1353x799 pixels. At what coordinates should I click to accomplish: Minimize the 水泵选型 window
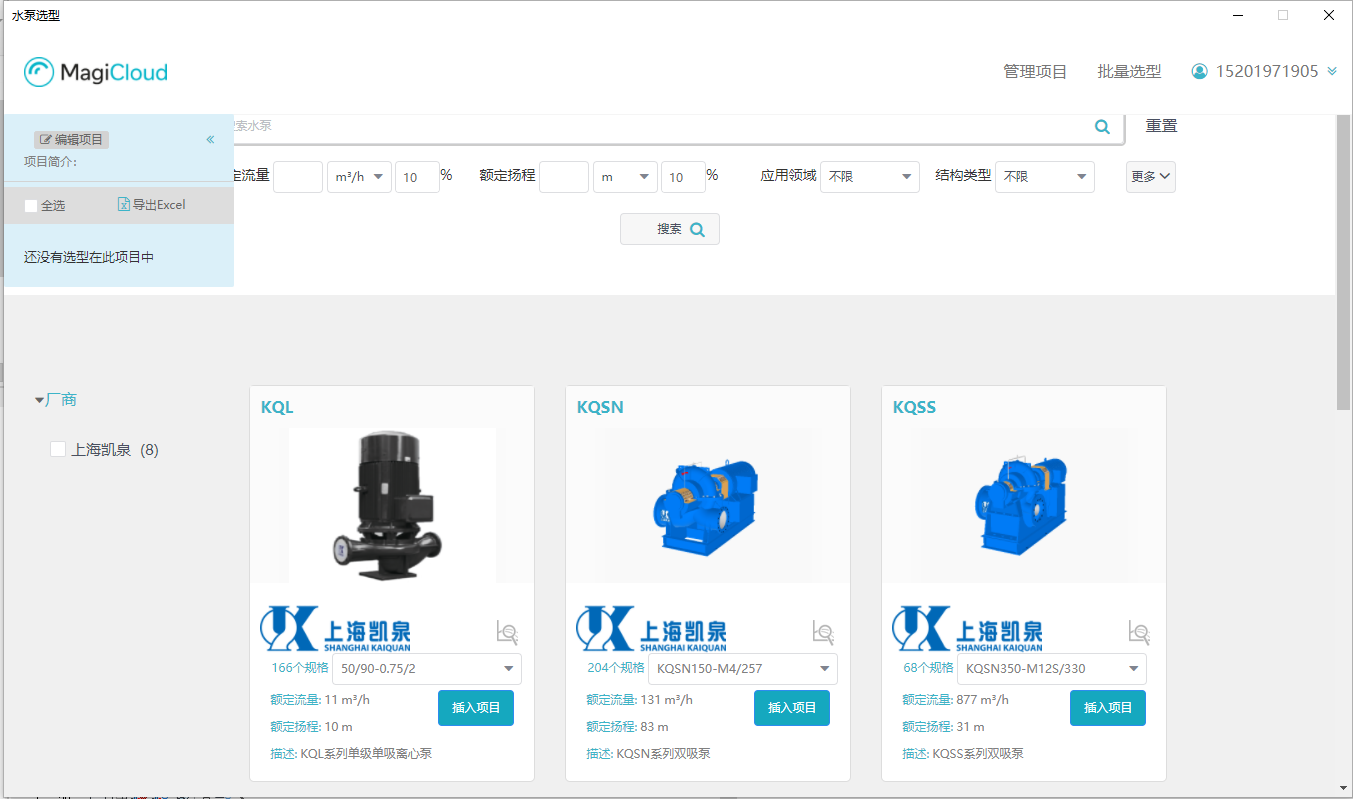(1238, 15)
